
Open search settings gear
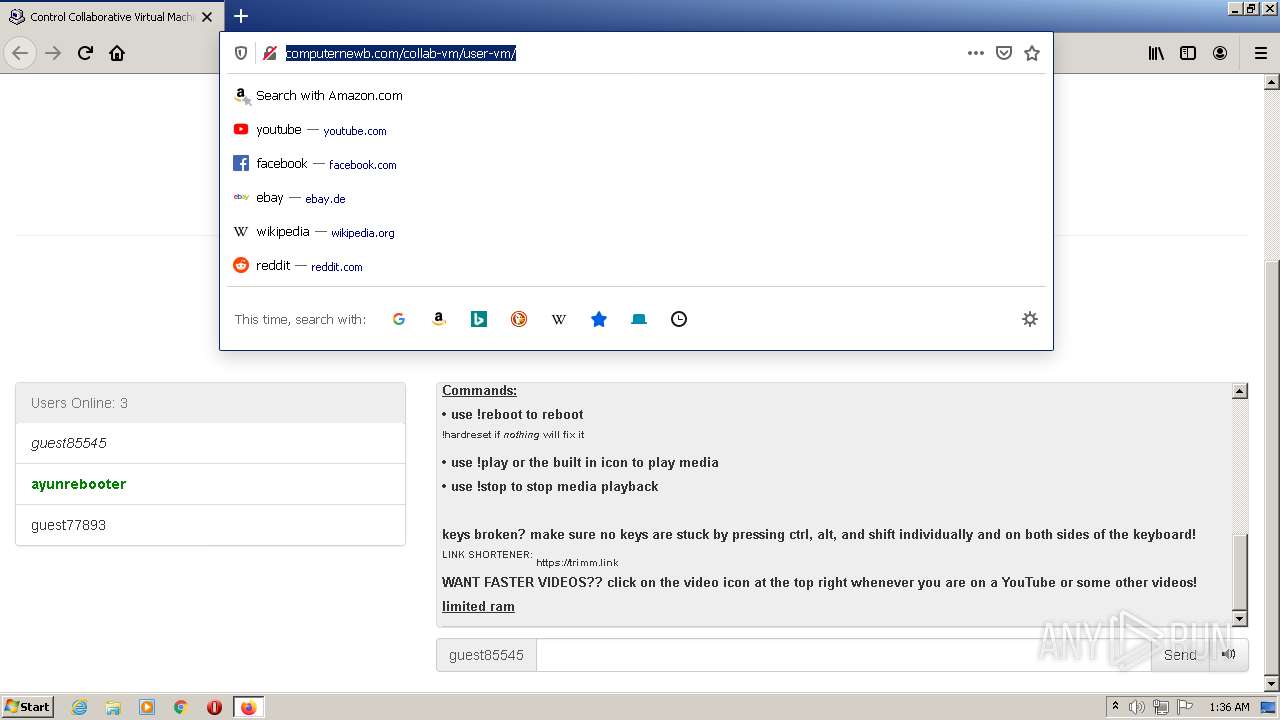[1030, 319]
